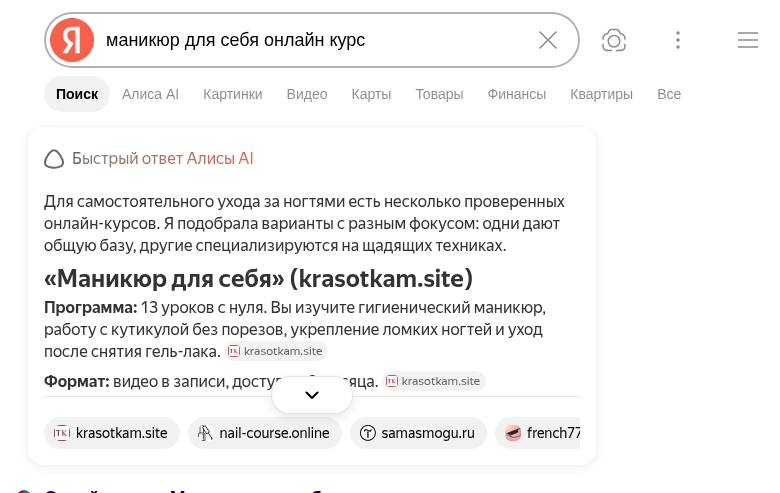This screenshot has width=780, height=493.
Task: Click the nail-course.online favicon in its chip
Action: pyautogui.click(x=205, y=433)
